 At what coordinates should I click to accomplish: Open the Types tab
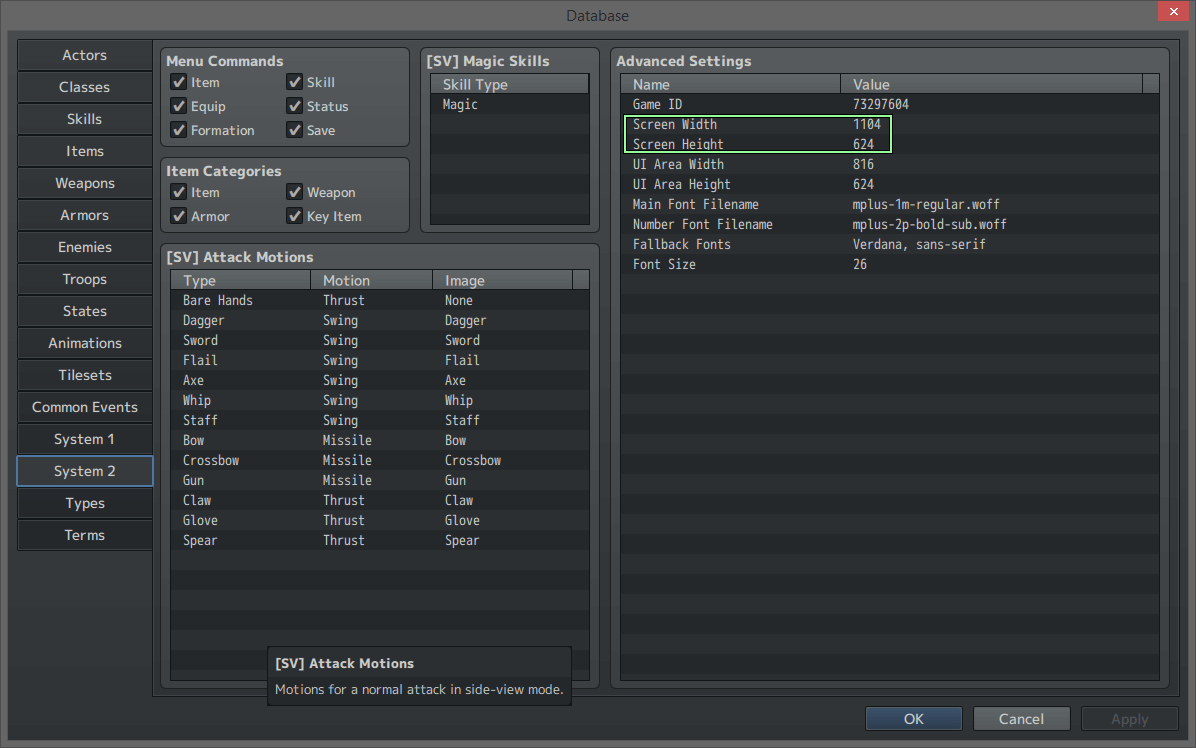(x=85, y=503)
